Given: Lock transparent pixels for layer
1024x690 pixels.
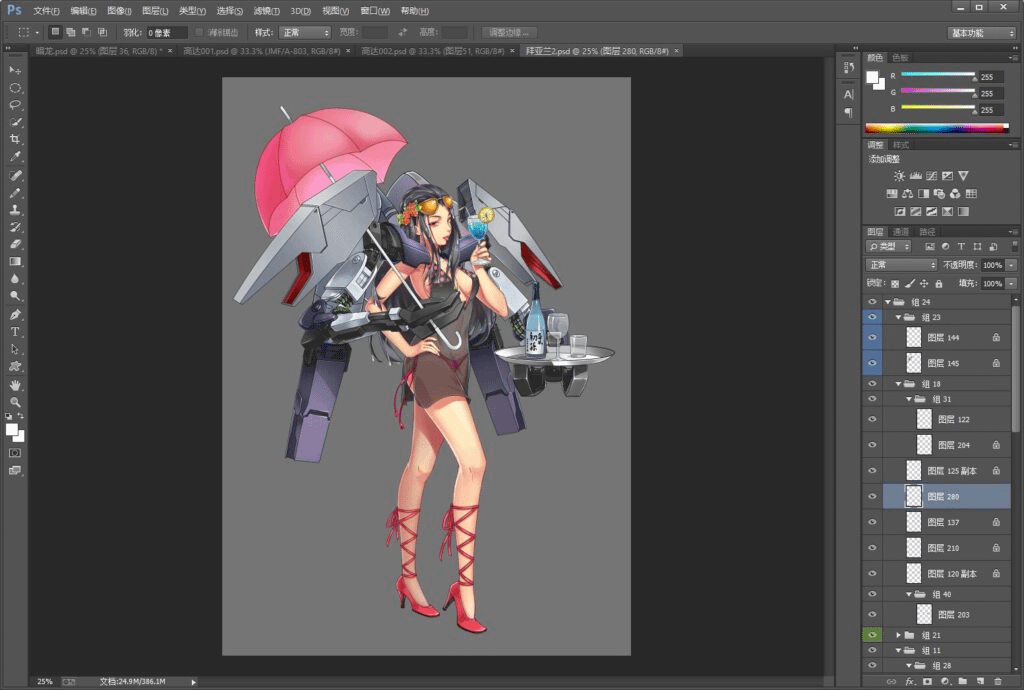Looking at the screenshot, I should [x=895, y=284].
